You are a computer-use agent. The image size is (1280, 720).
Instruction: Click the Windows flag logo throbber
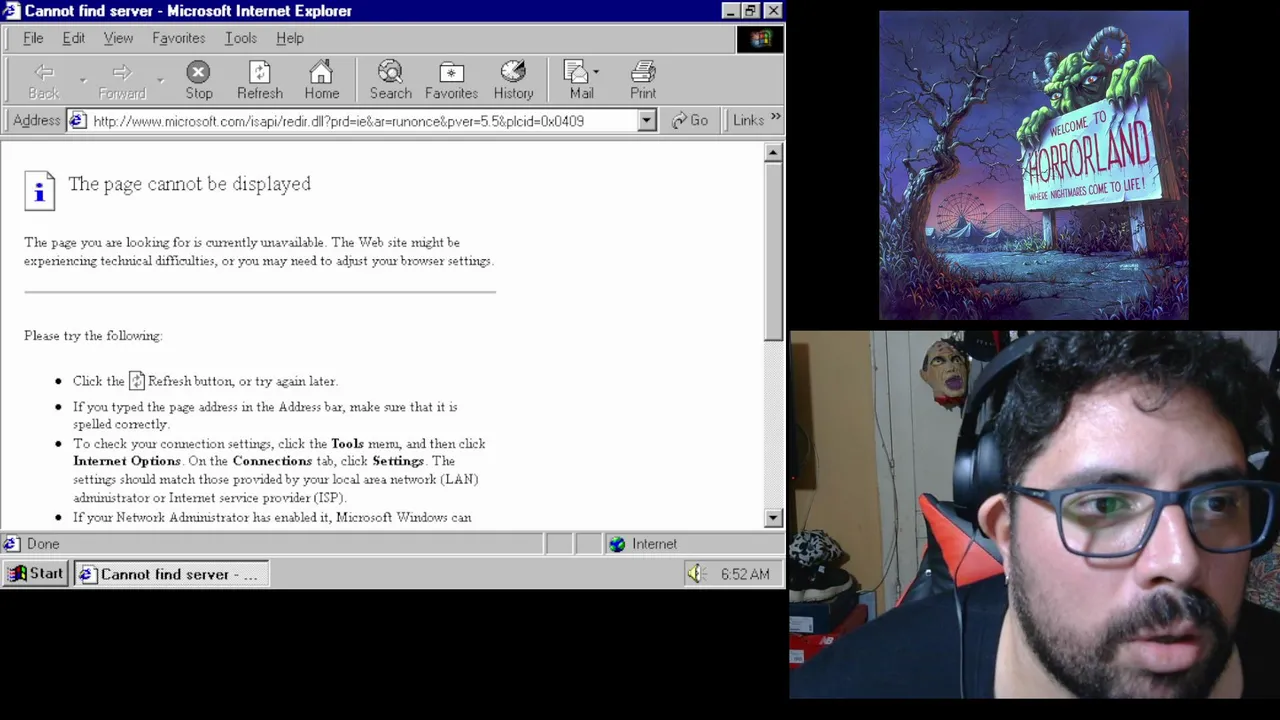[x=761, y=39]
